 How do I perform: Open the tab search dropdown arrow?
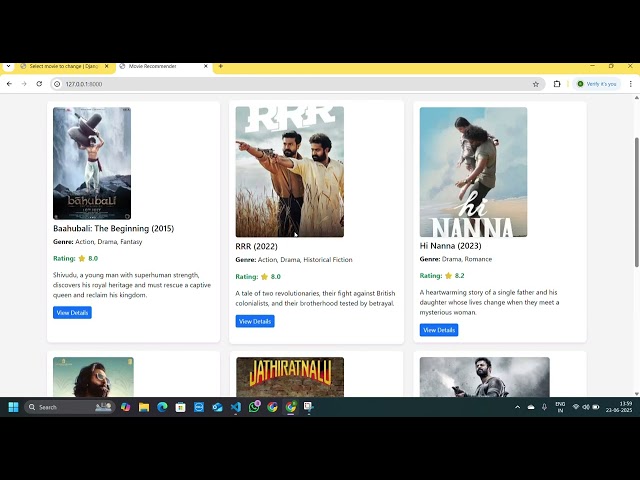tap(8, 66)
